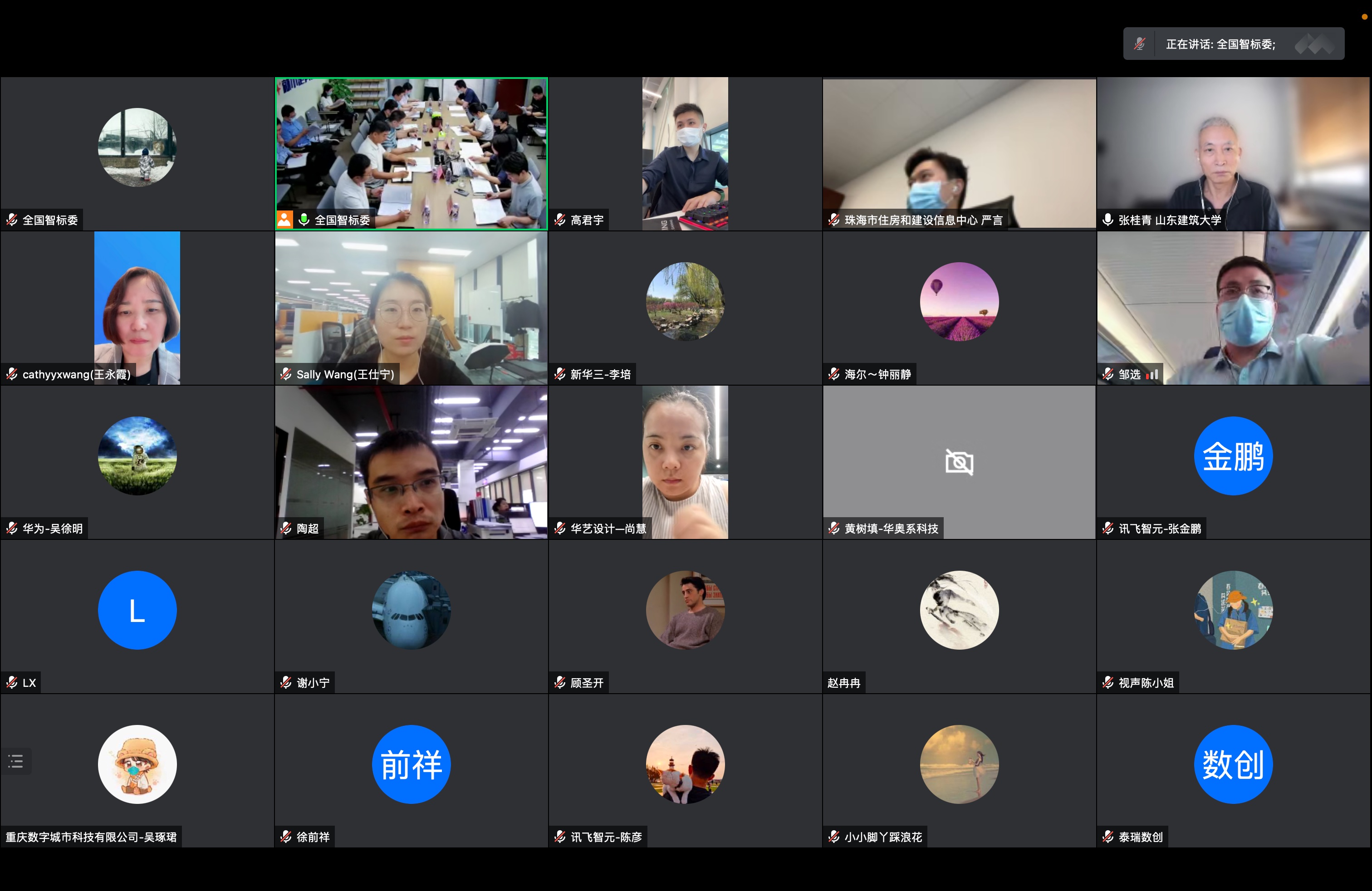The height and width of the screenshot is (891, 1372).
Task: Click the name label 视声陈小姐
Action: [x=1146, y=683]
